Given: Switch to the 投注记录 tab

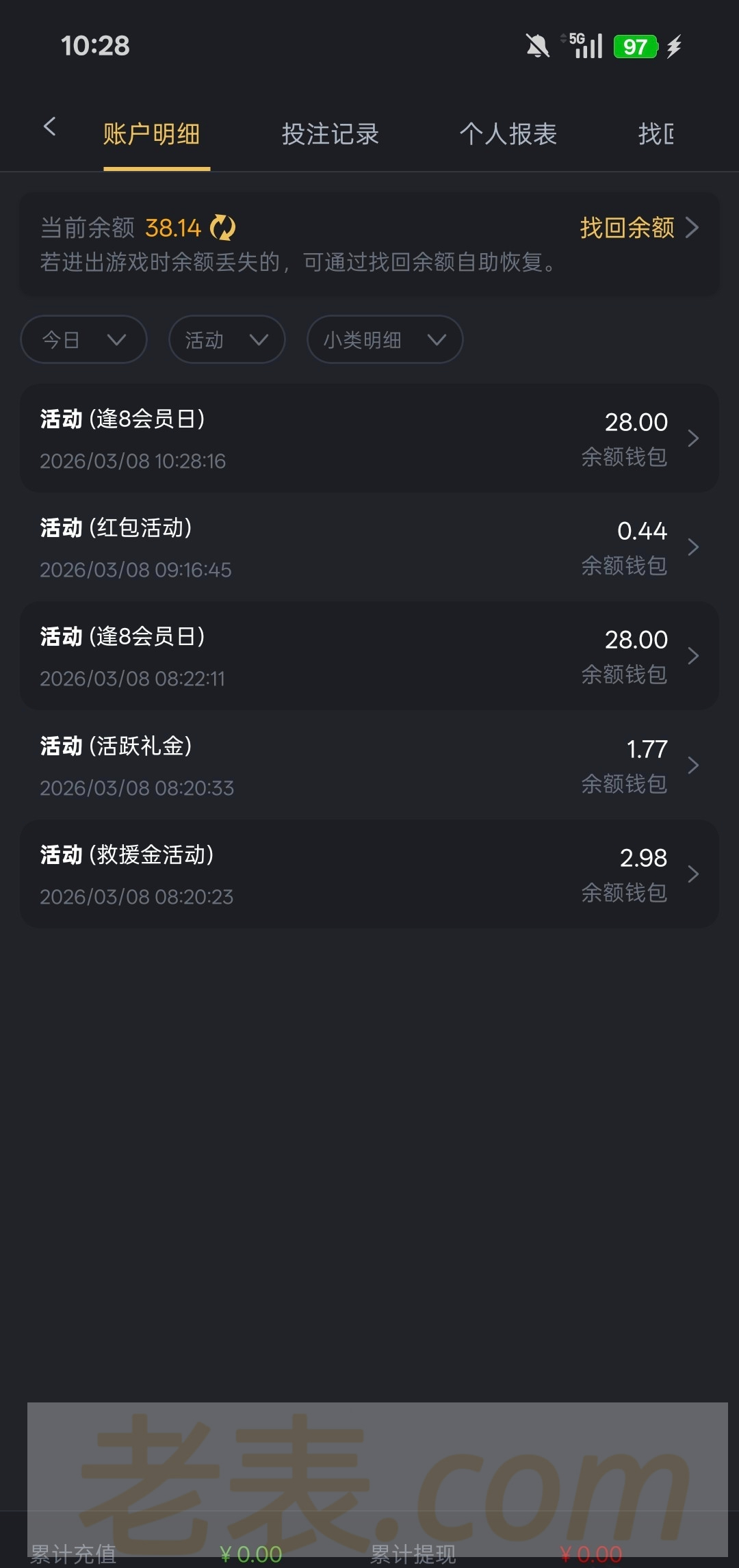Looking at the screenshot, I should [330, 134].
